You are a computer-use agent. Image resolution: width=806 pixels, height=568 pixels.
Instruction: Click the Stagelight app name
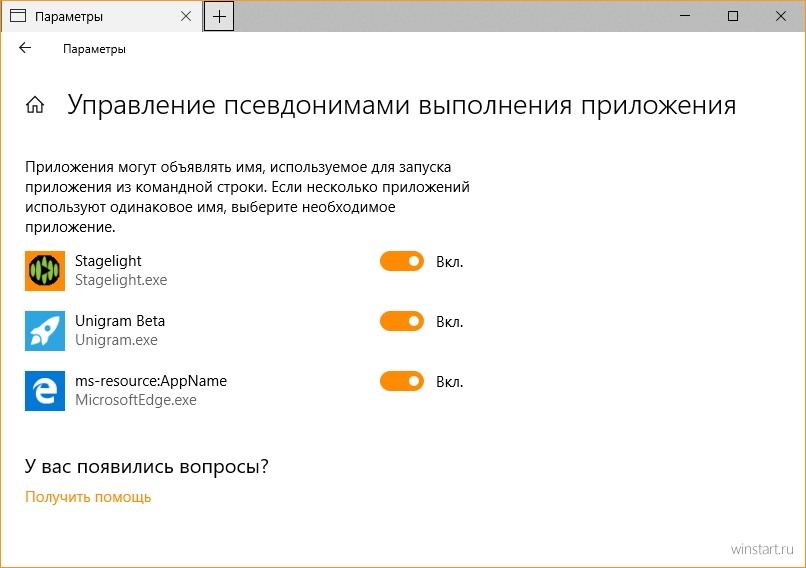point(108,261)
